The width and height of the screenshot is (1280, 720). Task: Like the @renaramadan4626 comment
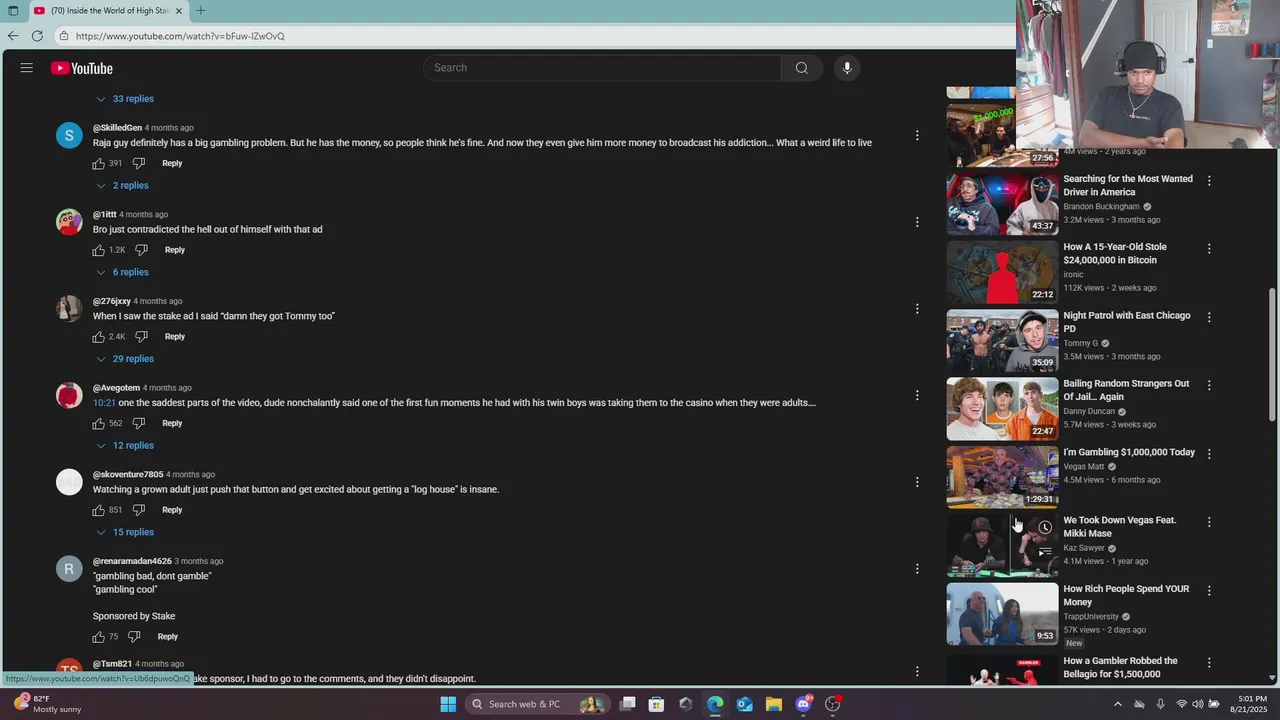[x=99, y=637]
